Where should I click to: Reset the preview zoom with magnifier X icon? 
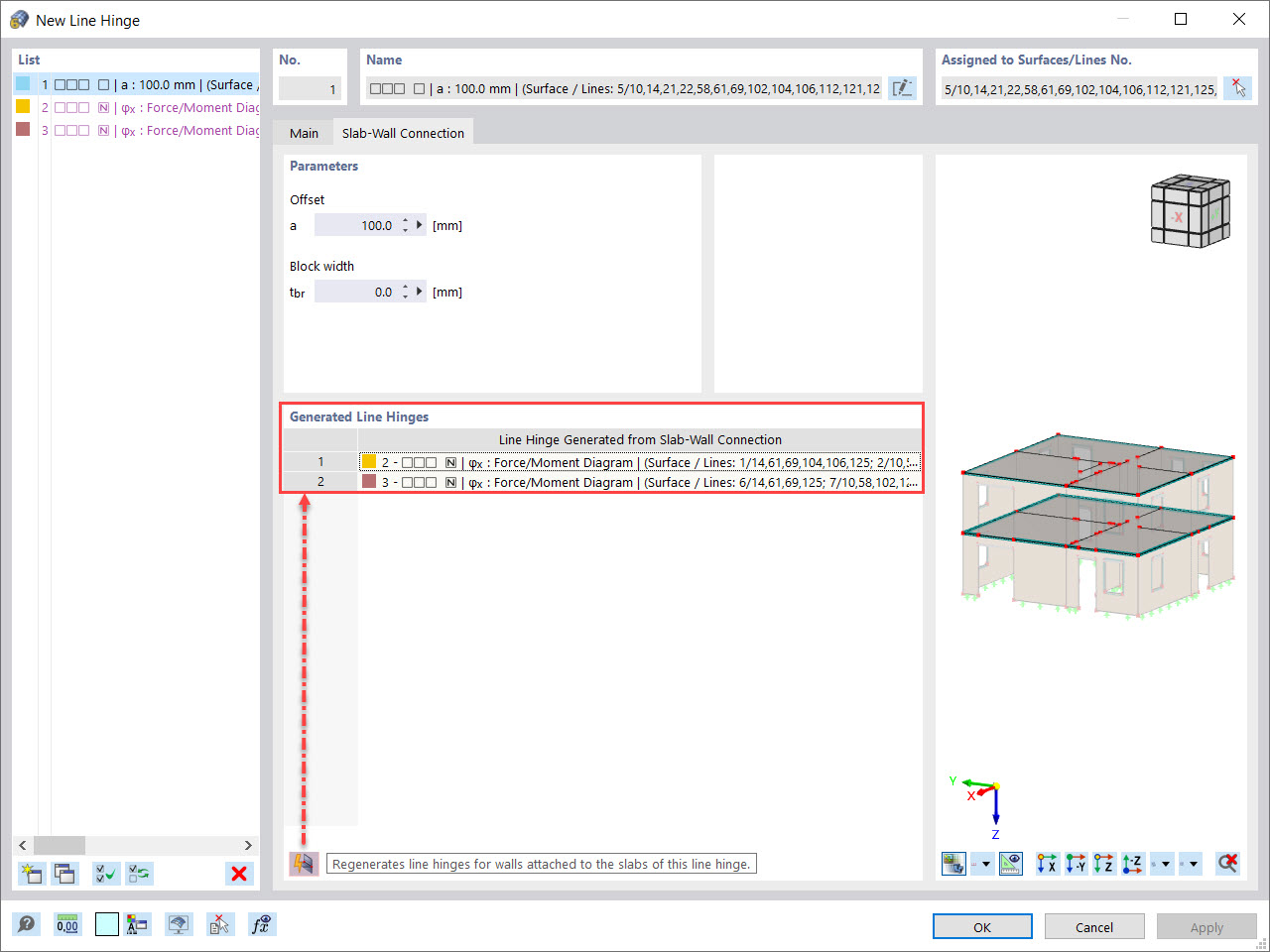pos(1227,864)
